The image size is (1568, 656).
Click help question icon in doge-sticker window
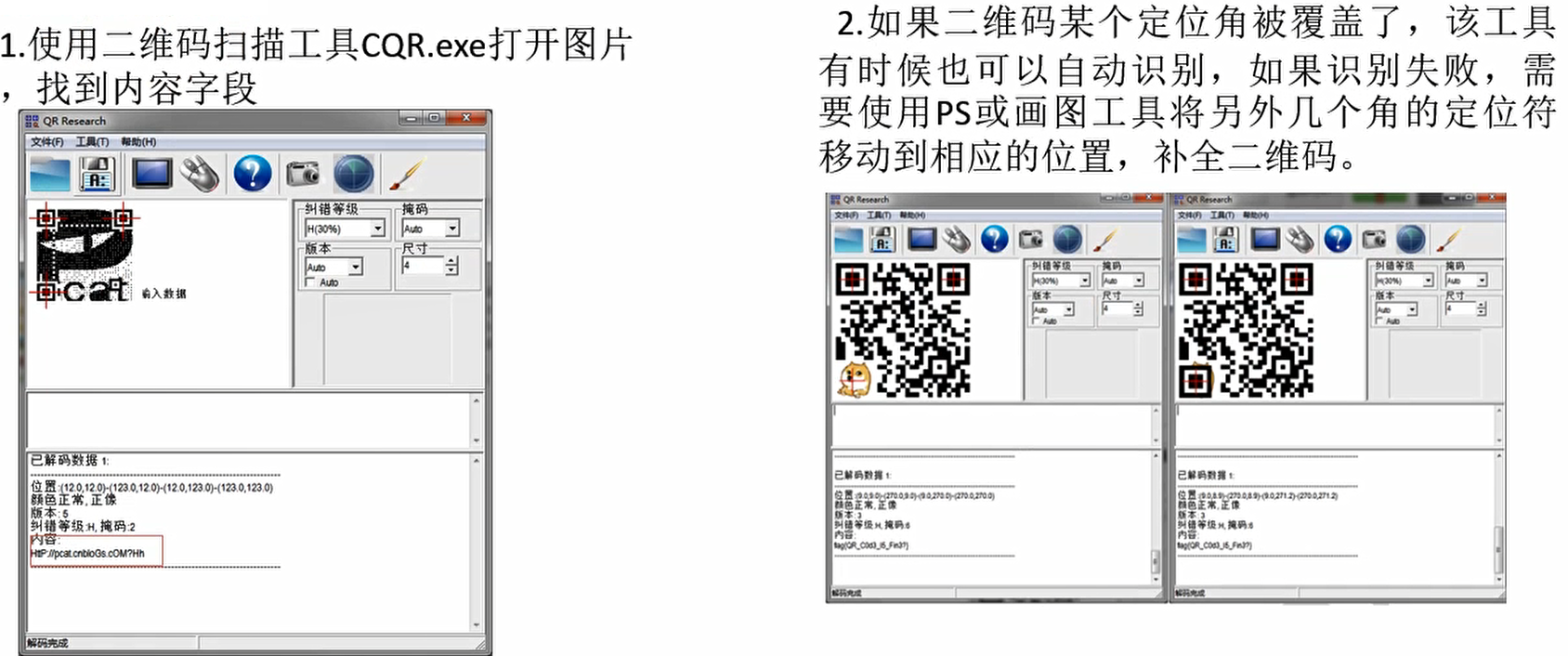click(x=995, y=240)
